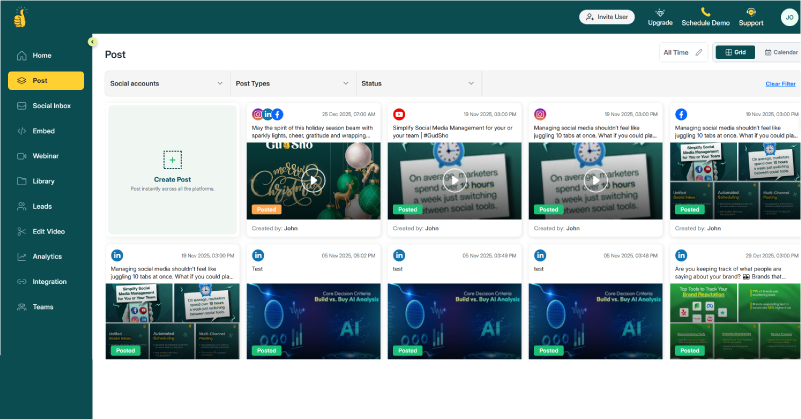Viewport: 801px width, 419px height.
Task: Expand the Social accounts dropdown
Action: click(166, 84)
